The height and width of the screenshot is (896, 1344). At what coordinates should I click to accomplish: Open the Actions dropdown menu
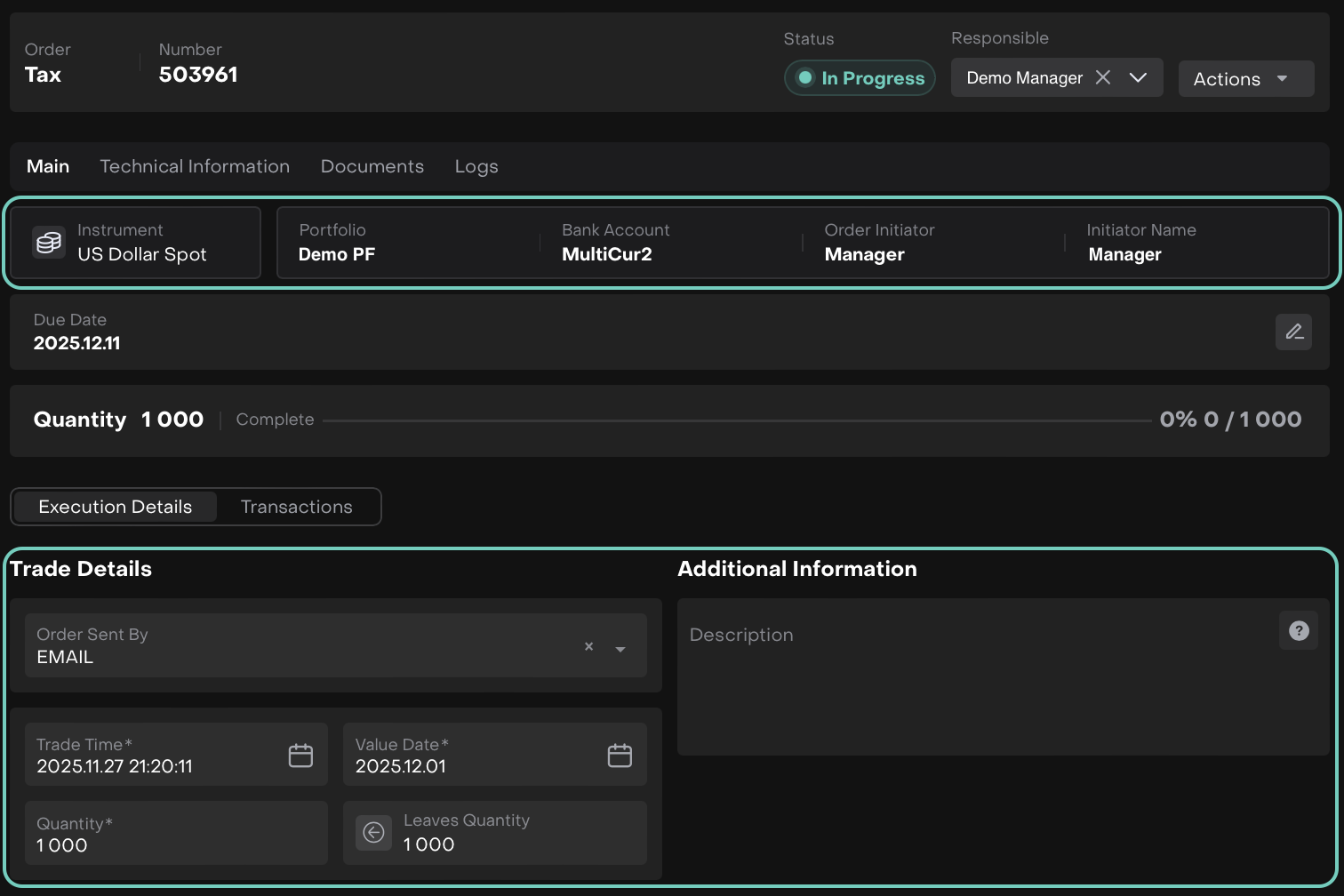pyautogui.click(x=1245, y=79)
